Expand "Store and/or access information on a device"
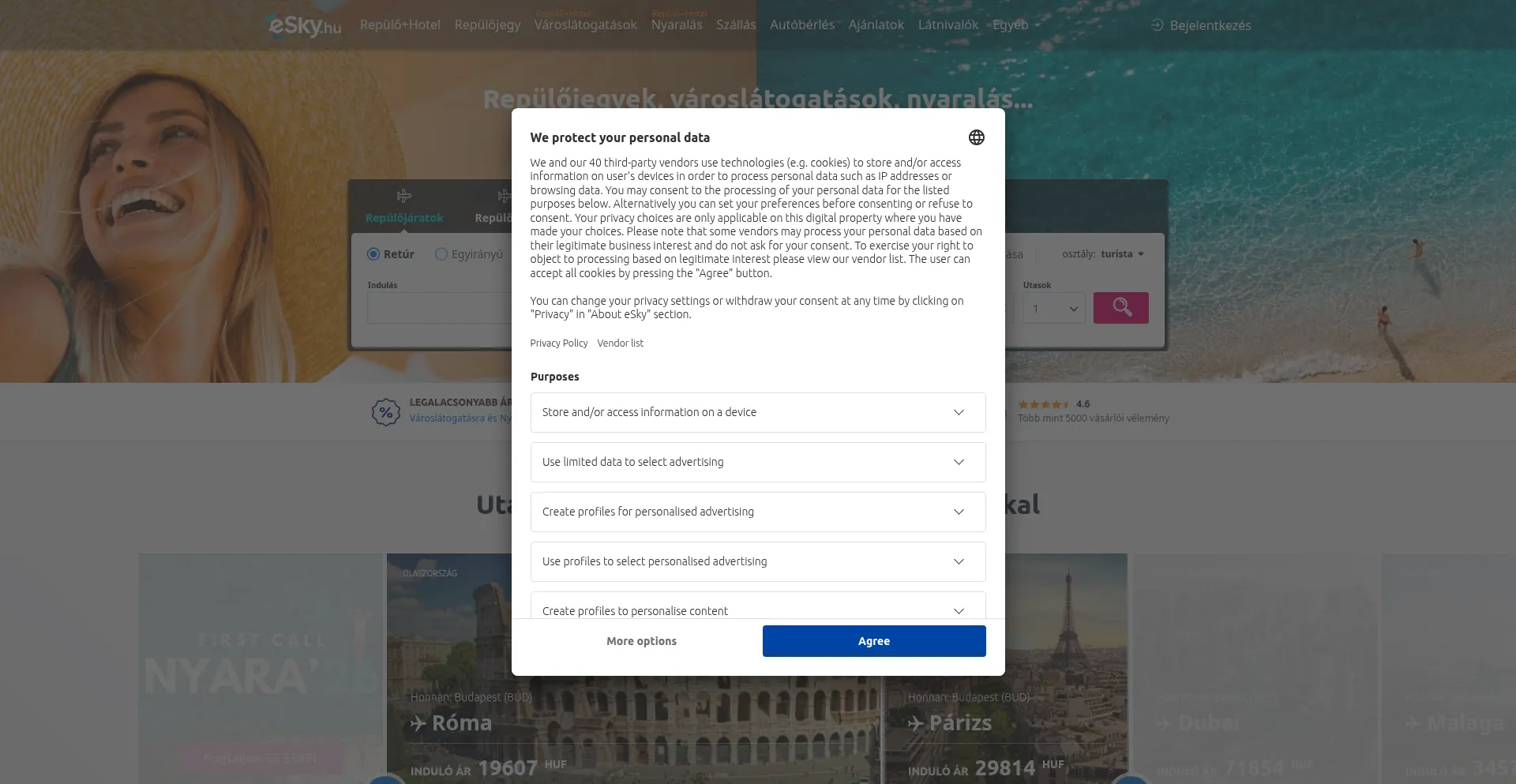 757,412
